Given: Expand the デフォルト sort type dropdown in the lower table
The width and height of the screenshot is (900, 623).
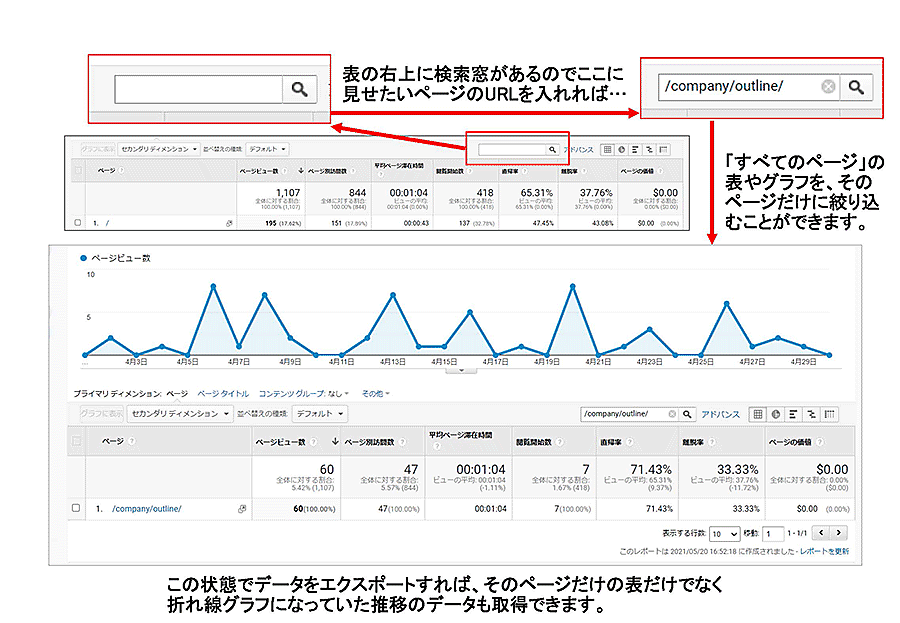Looking at the screenshot, I should tap(320, 413).
